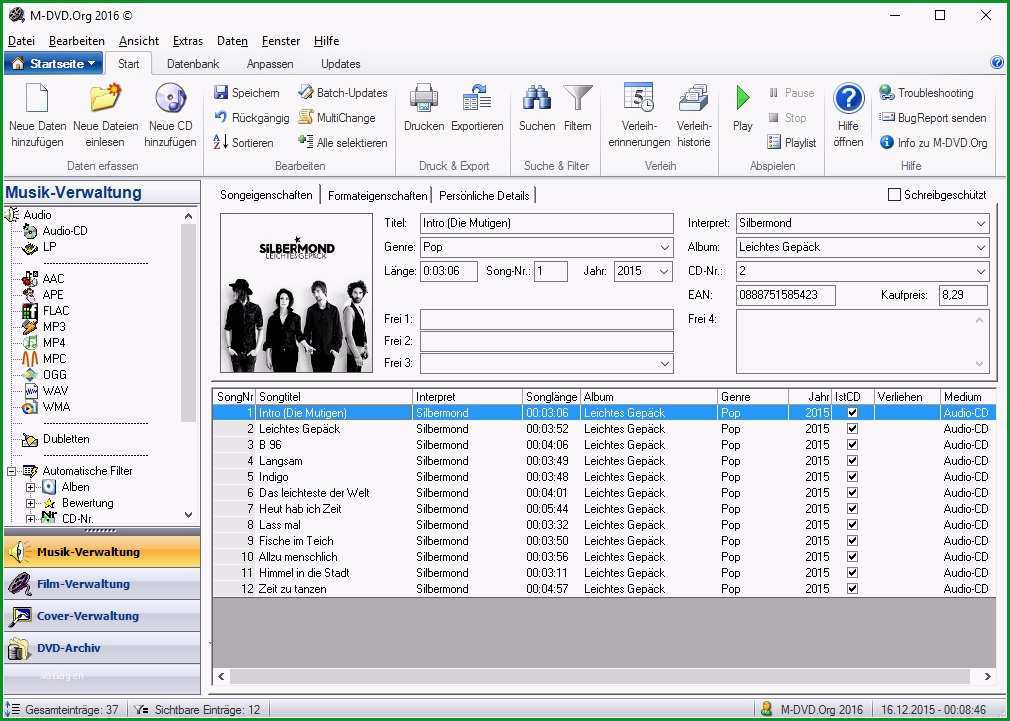Click Neue CD hinzufügen disc icon
This screenshot has width=1010, height=721.
pyautogui.click(x=170, y=99)
